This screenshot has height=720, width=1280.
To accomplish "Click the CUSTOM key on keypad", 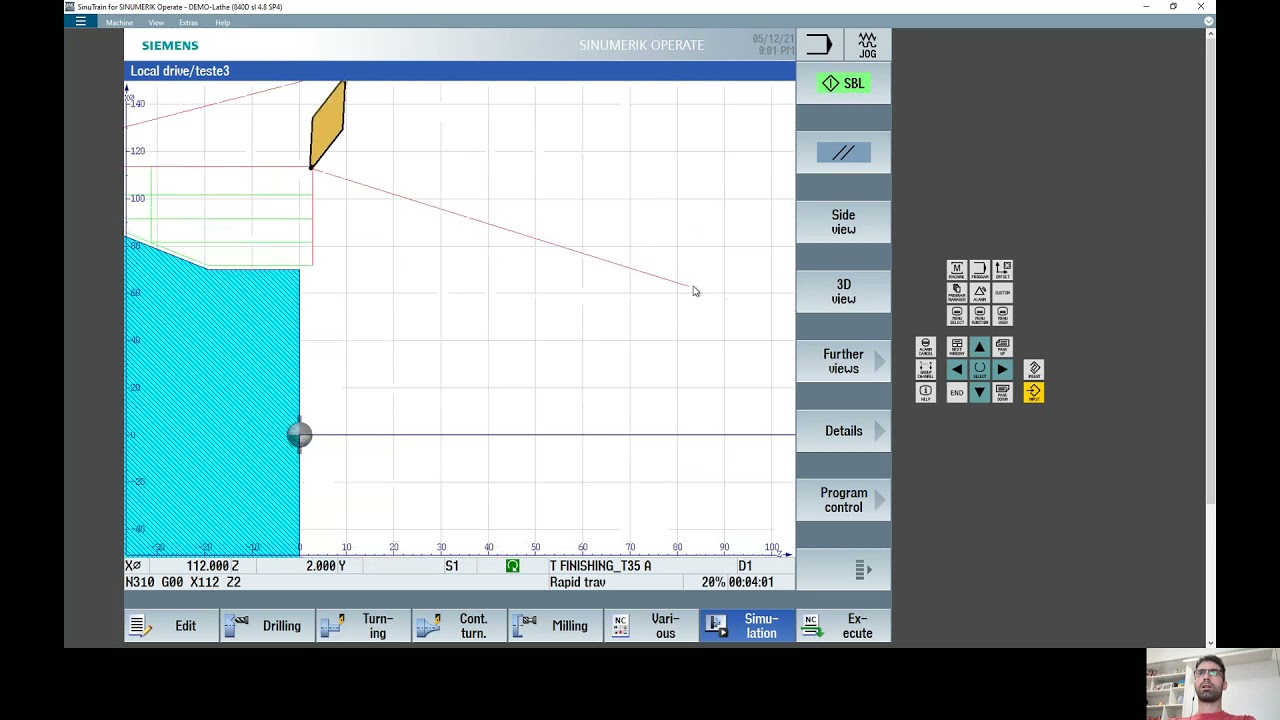I will pos(1002,293).
